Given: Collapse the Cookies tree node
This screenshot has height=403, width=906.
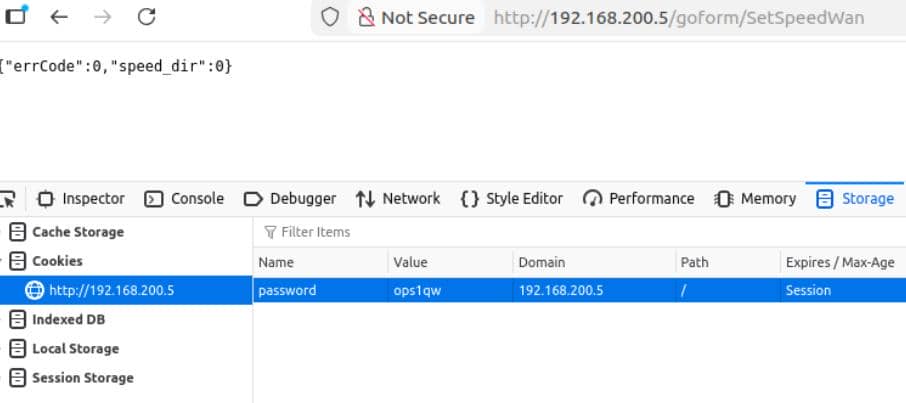Looking at the screenshot, I should tap(4, 261).
